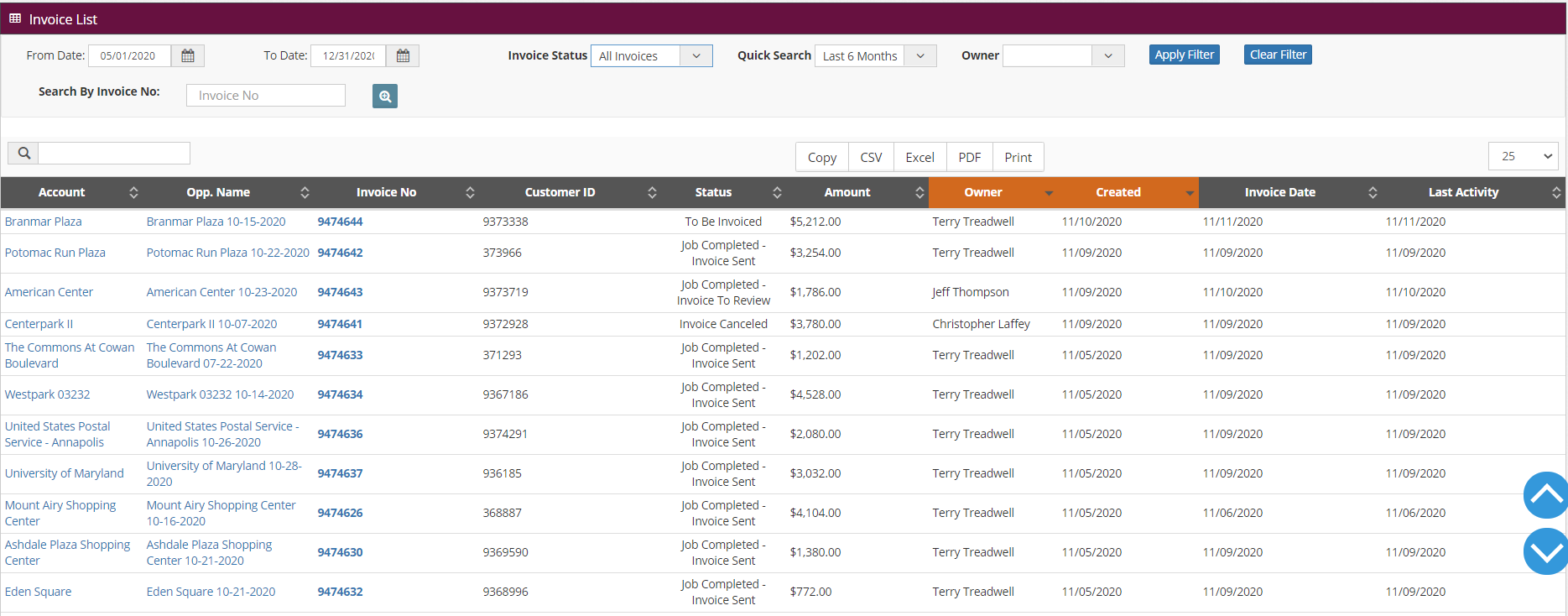Click the Clear Filter button

[x=1278, y=55]
